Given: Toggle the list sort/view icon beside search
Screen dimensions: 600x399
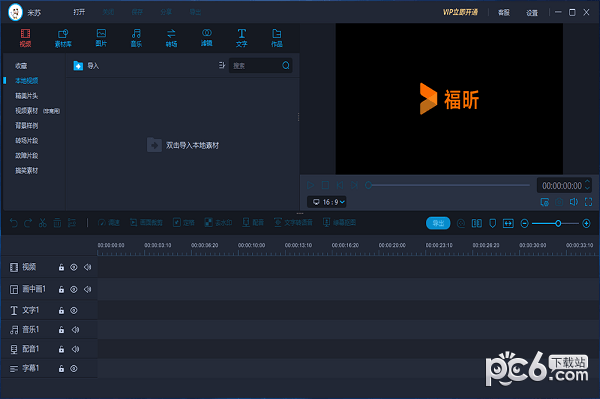Looking at the screenshot, I should 222,65.
